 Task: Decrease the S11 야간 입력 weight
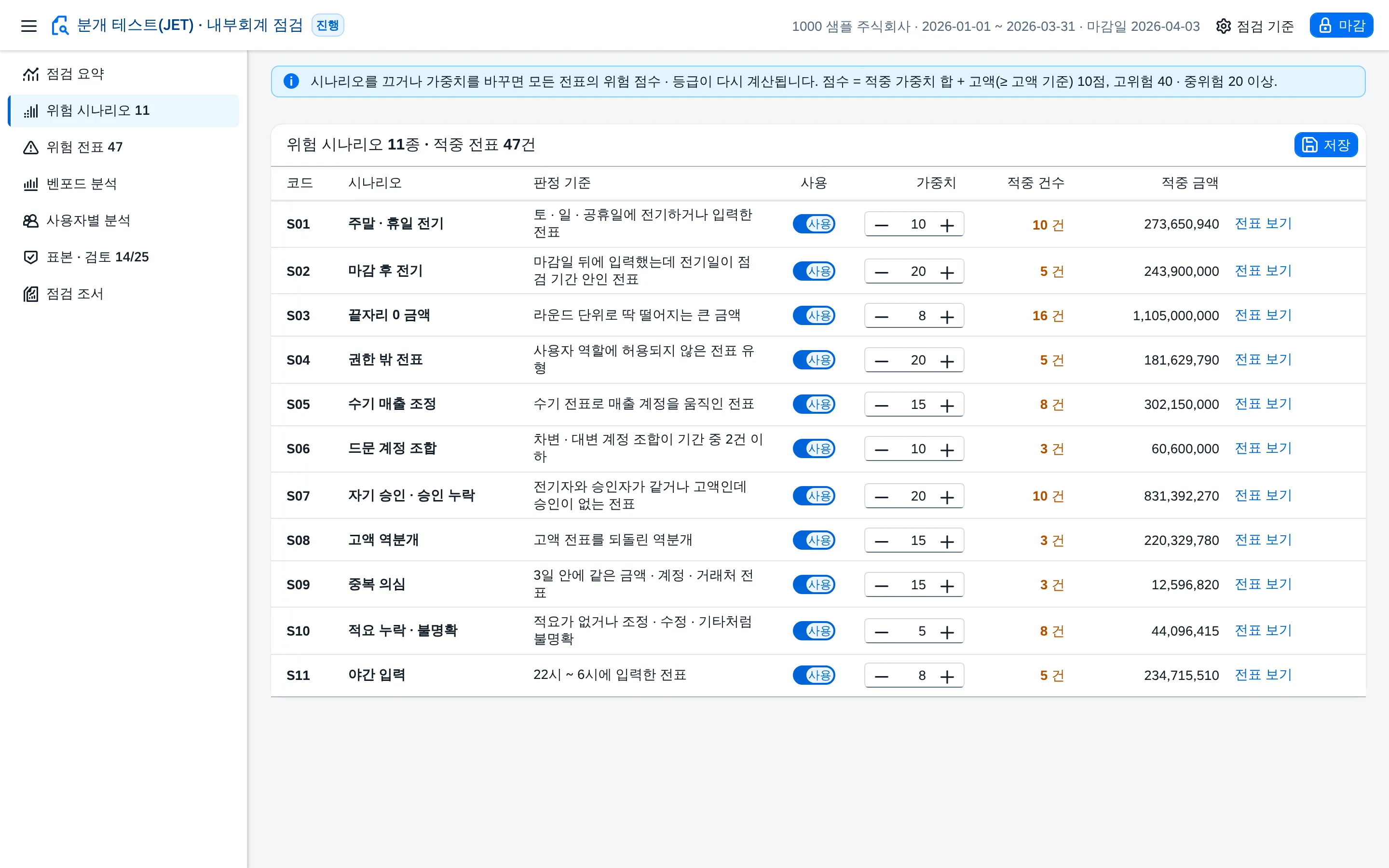coord(881,676)
